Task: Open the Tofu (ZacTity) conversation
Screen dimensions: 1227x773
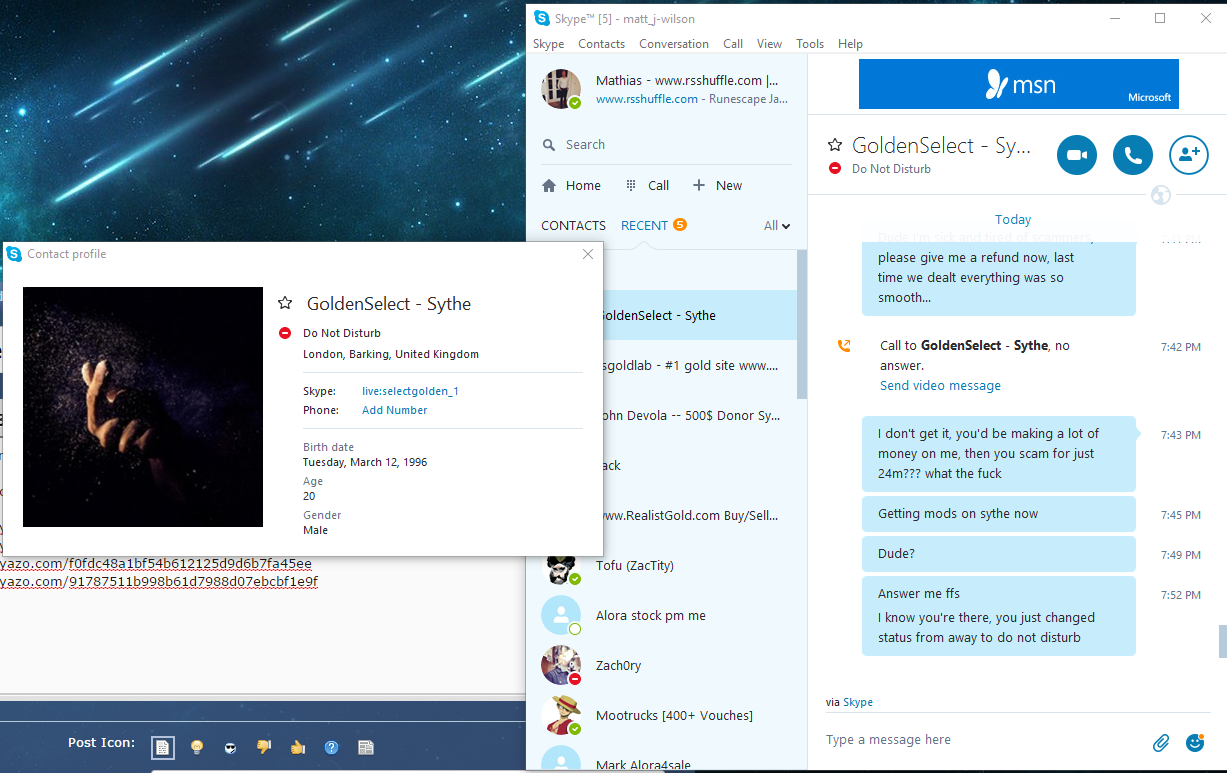Action: (661, 565)
